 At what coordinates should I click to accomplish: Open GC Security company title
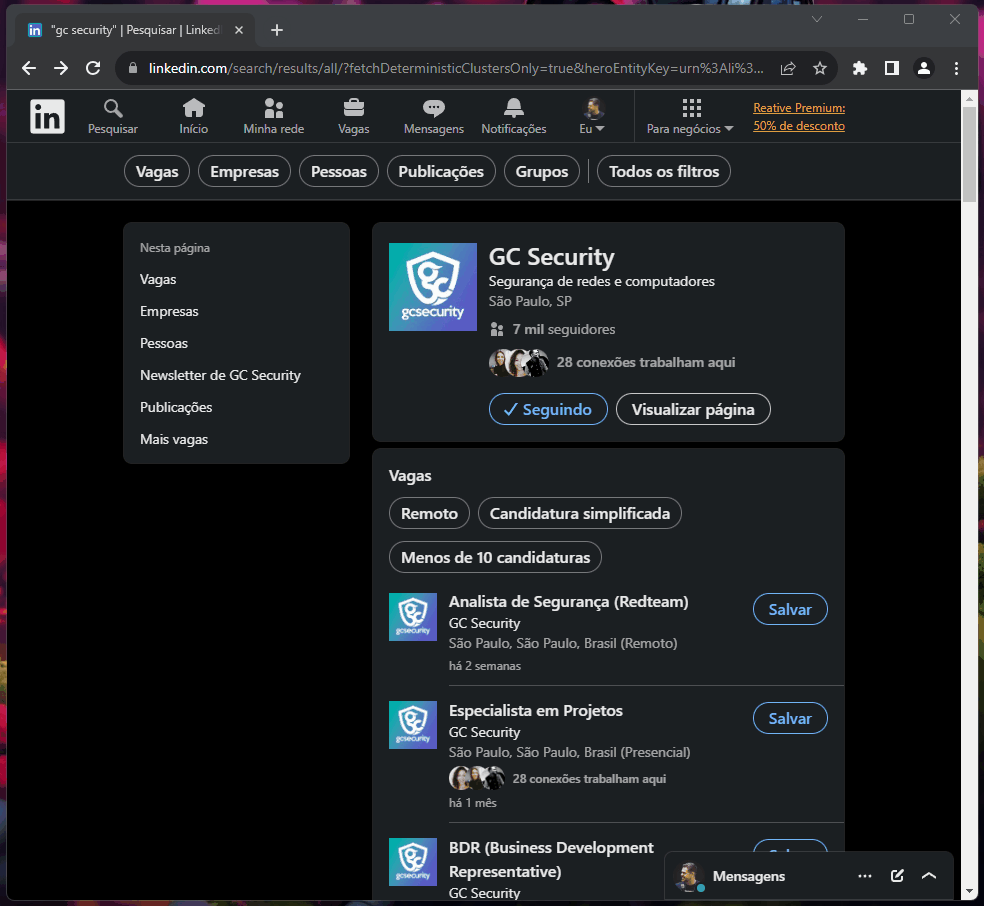[x=552, y=257]
